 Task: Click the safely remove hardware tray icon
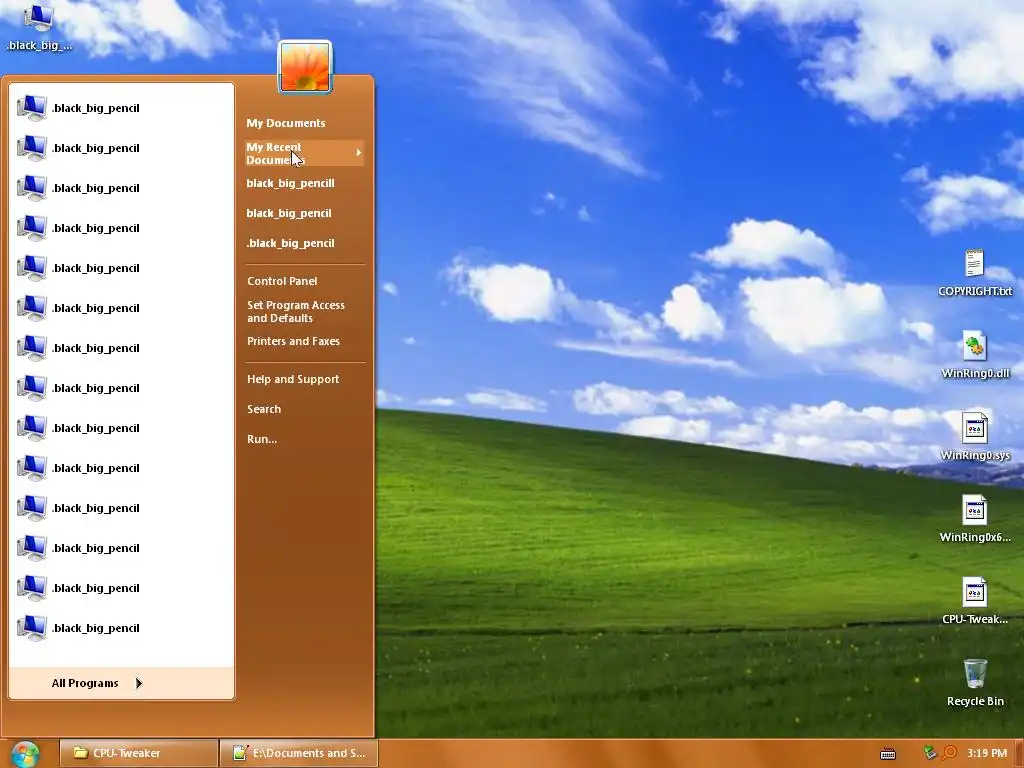click(930, 753)
